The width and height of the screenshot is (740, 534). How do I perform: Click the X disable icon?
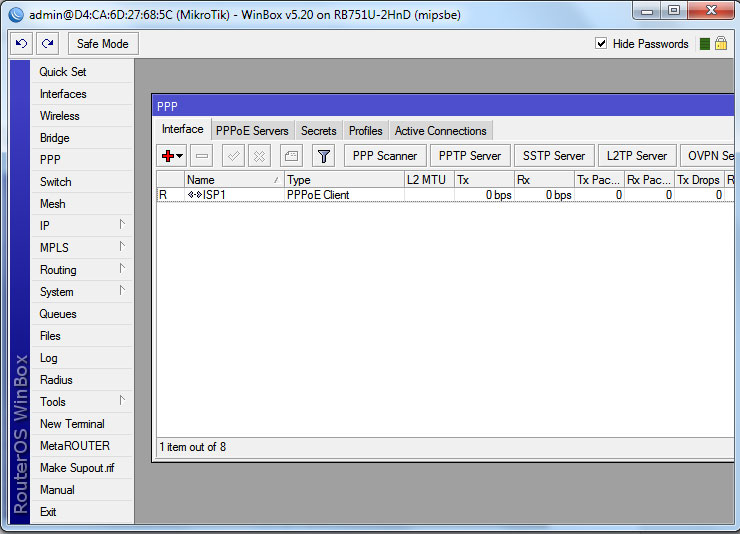click(x=259, y=156)
